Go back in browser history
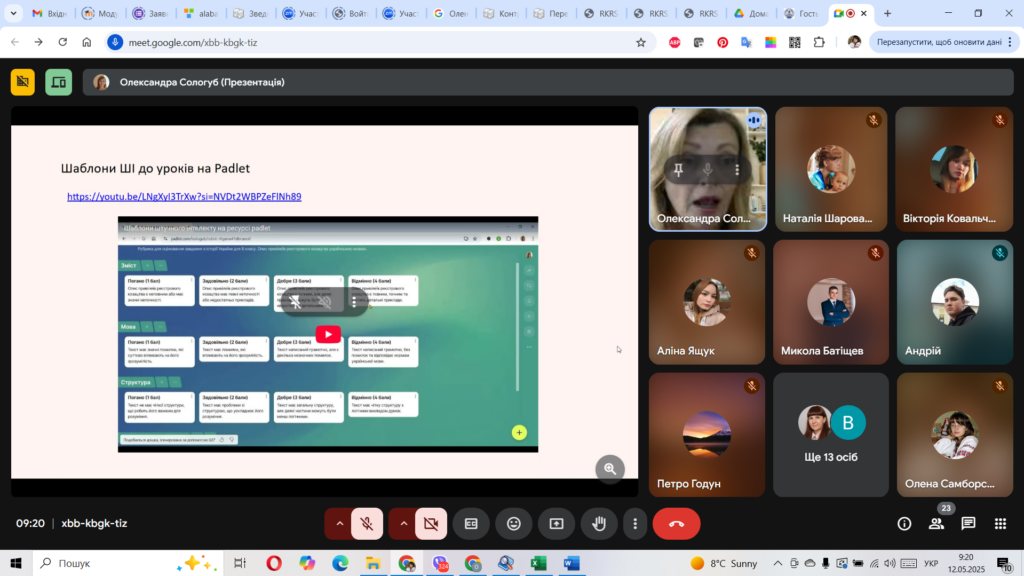 tap(14, 42)
